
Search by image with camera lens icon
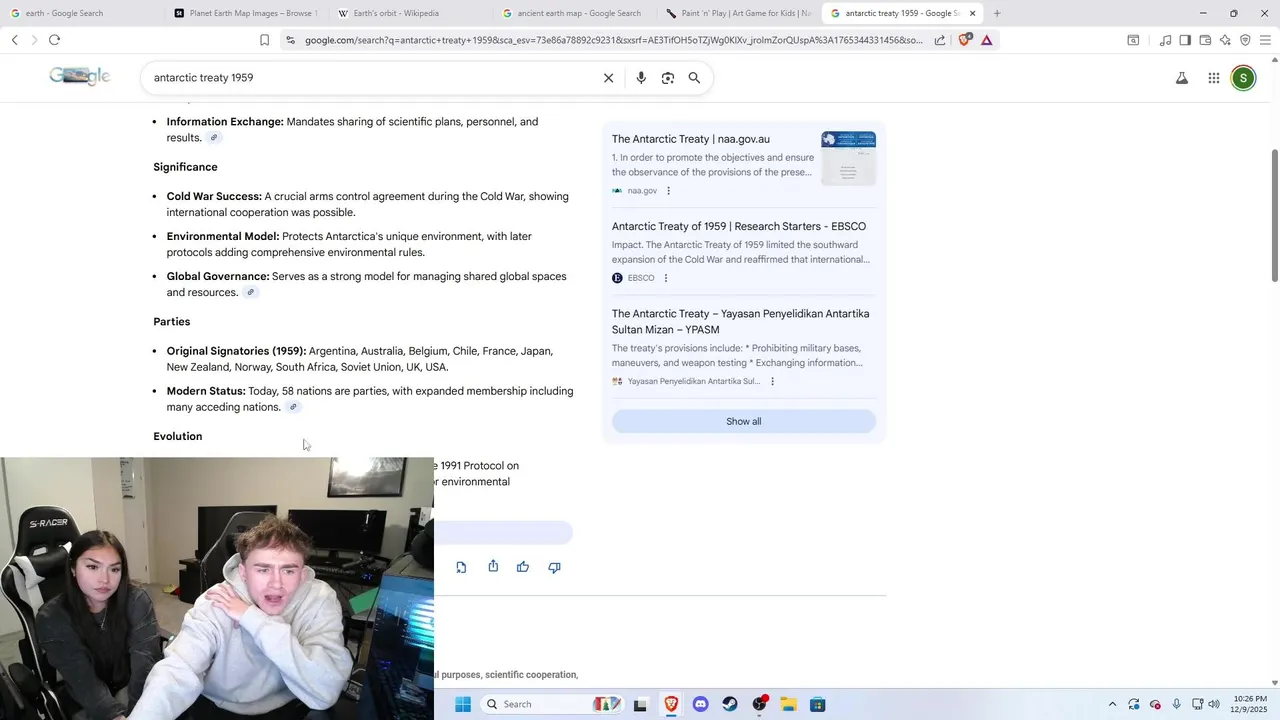(668, 78)
